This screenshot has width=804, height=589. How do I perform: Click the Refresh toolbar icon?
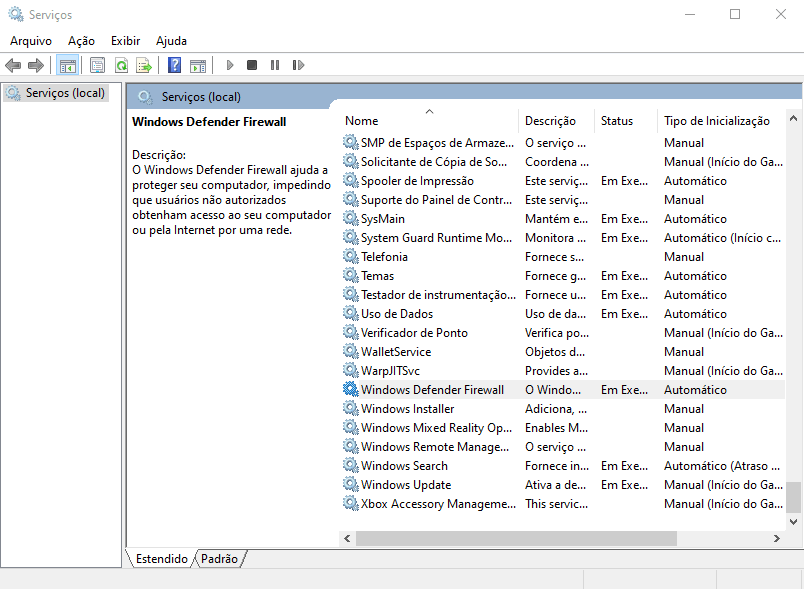point(122,65)
